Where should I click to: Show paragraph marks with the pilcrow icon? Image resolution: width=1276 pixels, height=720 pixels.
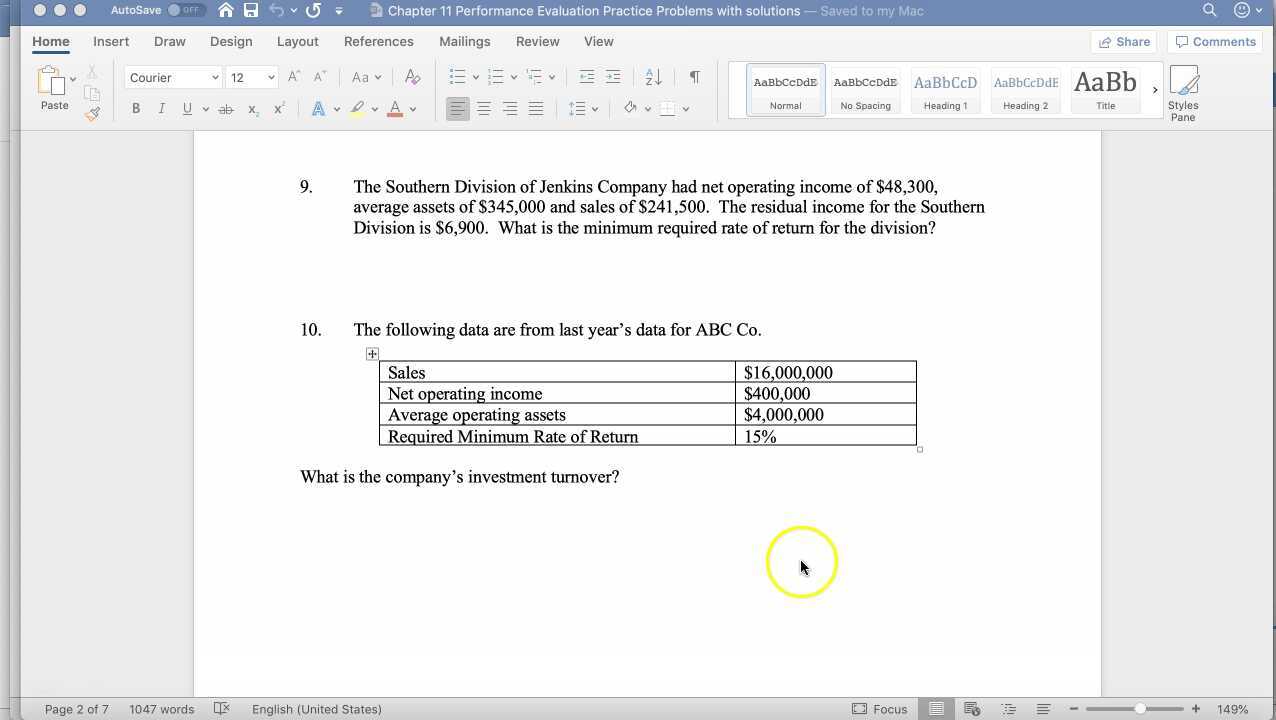click(x=694, y=76)
